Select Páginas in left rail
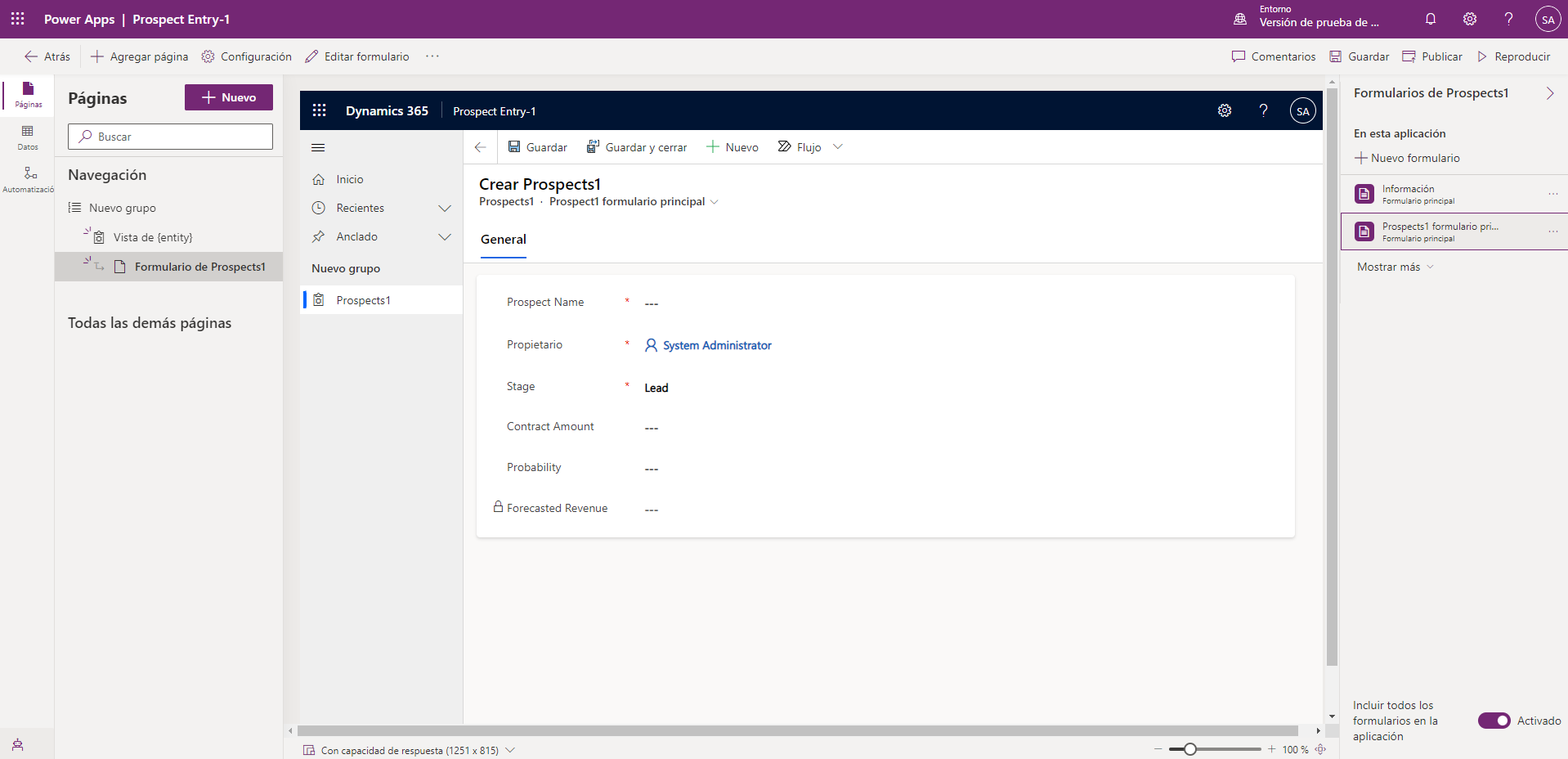This screenshot has width=1568, height=759. 28,94
